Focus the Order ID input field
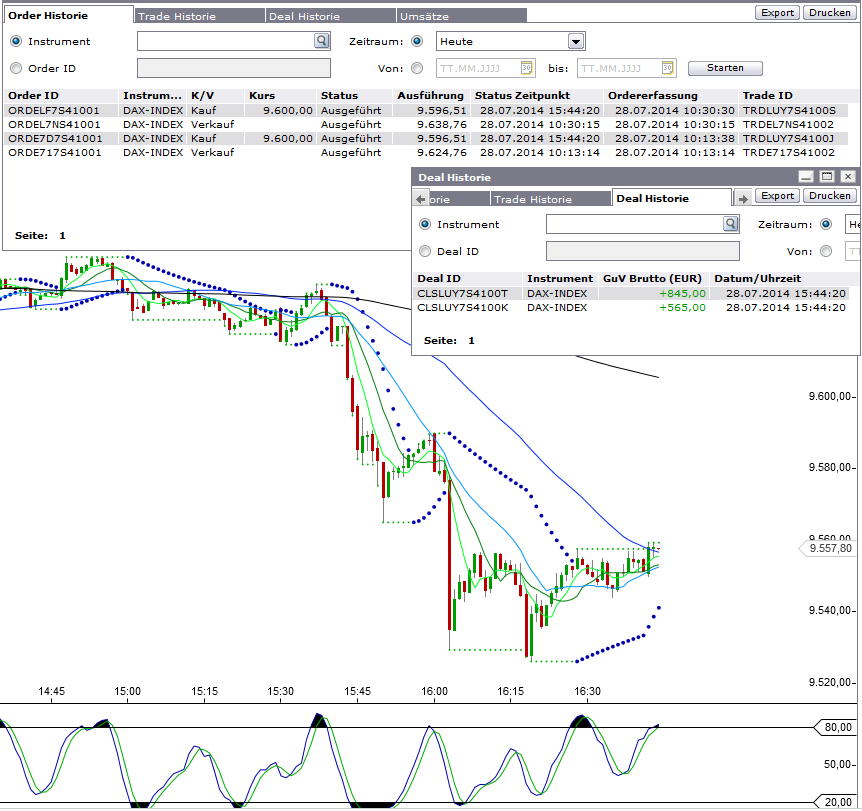The image size is (862, 811). (234, 68)
